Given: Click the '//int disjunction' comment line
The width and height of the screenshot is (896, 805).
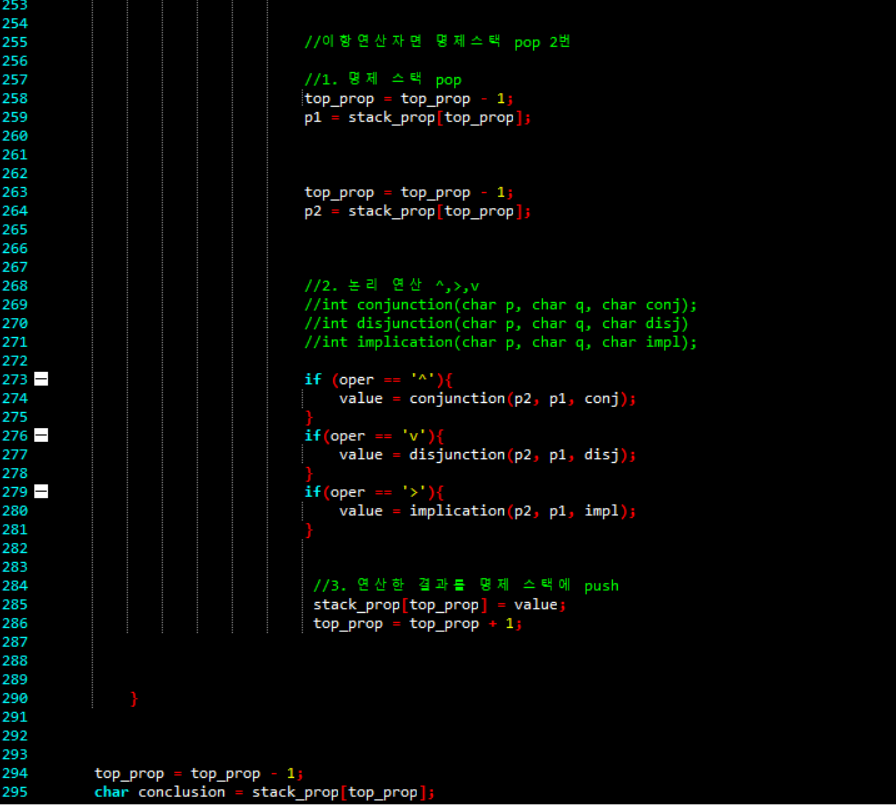Looking at the screenshot, I should point(497,324).
